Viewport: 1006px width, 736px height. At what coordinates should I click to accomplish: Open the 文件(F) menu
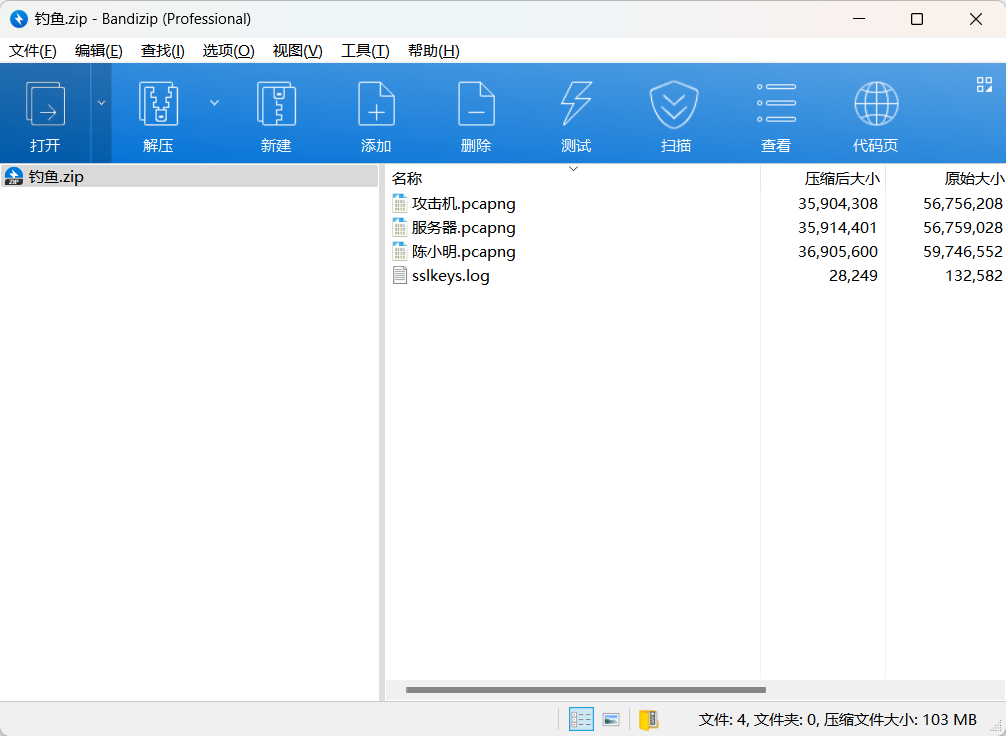pos(33,51)
